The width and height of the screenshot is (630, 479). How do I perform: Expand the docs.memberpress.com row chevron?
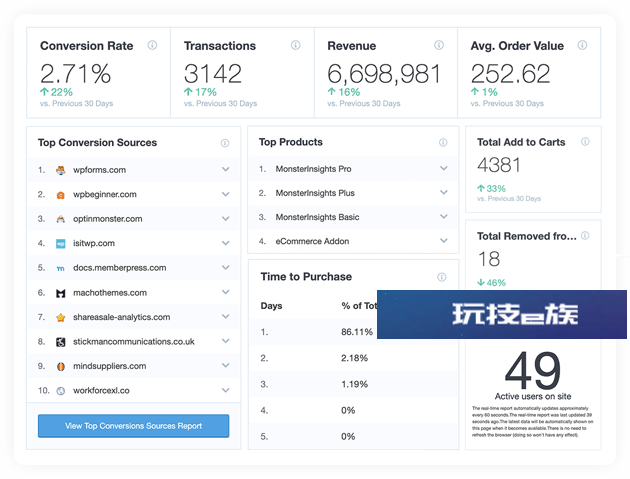[226, 267]
